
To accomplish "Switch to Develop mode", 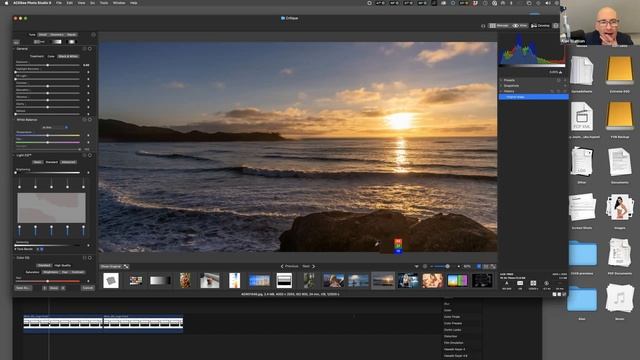I will (540, 26).
